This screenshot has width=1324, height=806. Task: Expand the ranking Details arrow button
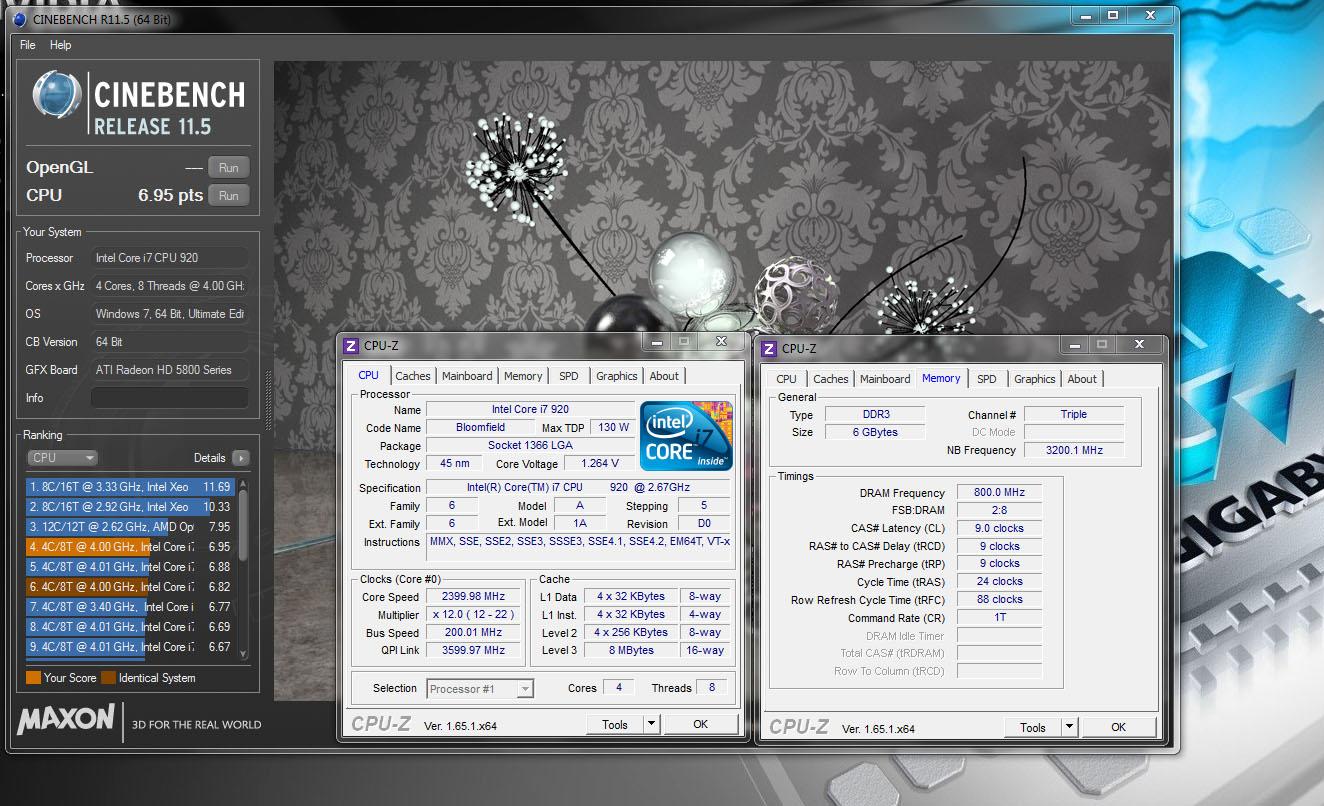(x=240, y=458)
